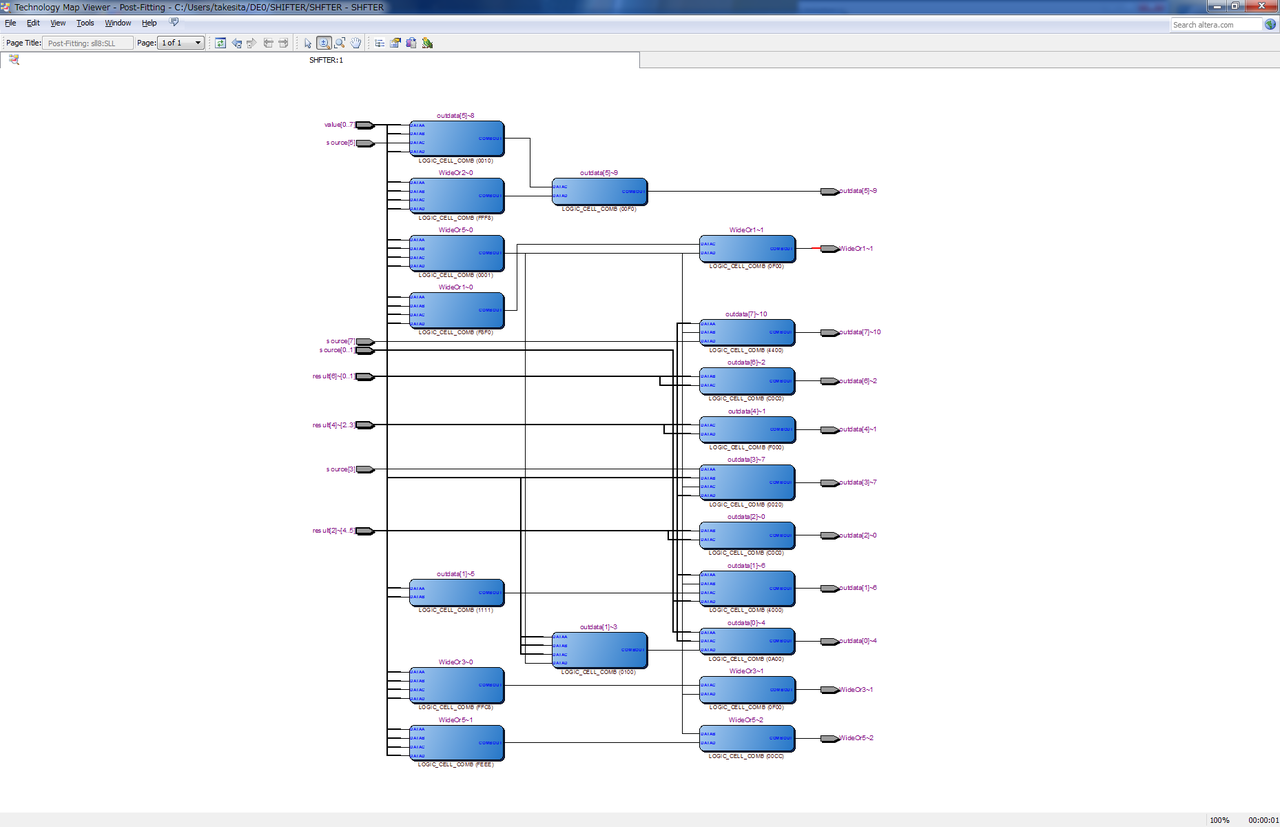Image resolution: width=1280 pixels, height=827 pixels.
Task: Select the source[7] input pin
Action: [x=365, y=342]
